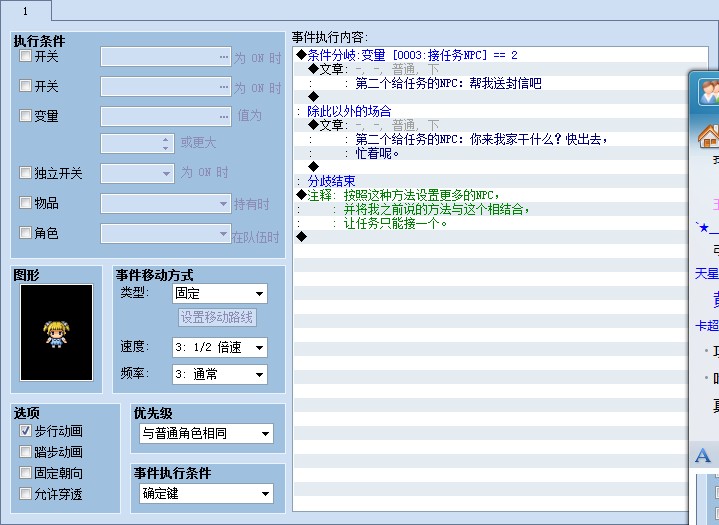This screenshot has height=525, width=719.
Task: Select the 注释 按照这种方法设置更多的NPC line
Action: point(398,195)
